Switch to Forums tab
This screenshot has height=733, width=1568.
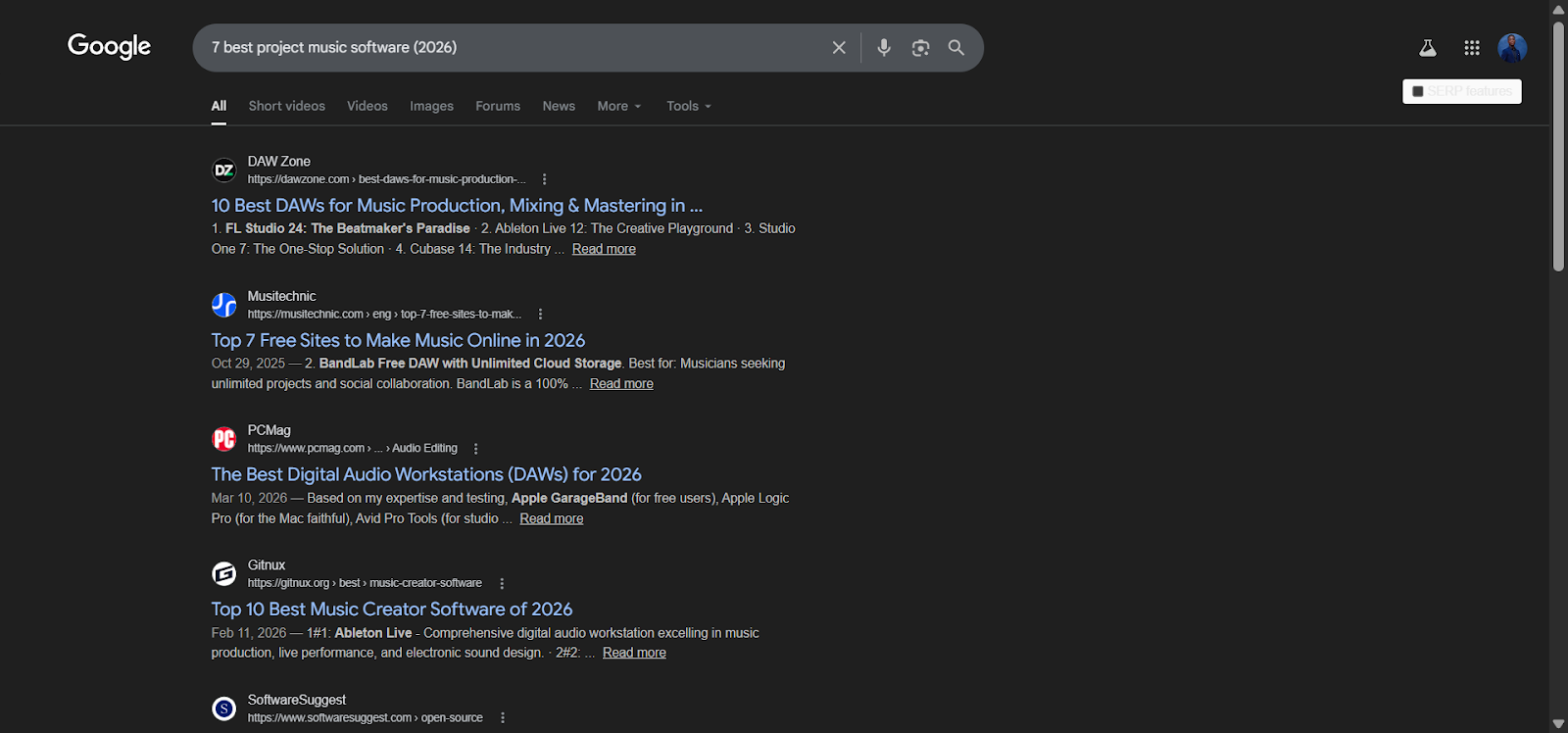tap(498, 106)
